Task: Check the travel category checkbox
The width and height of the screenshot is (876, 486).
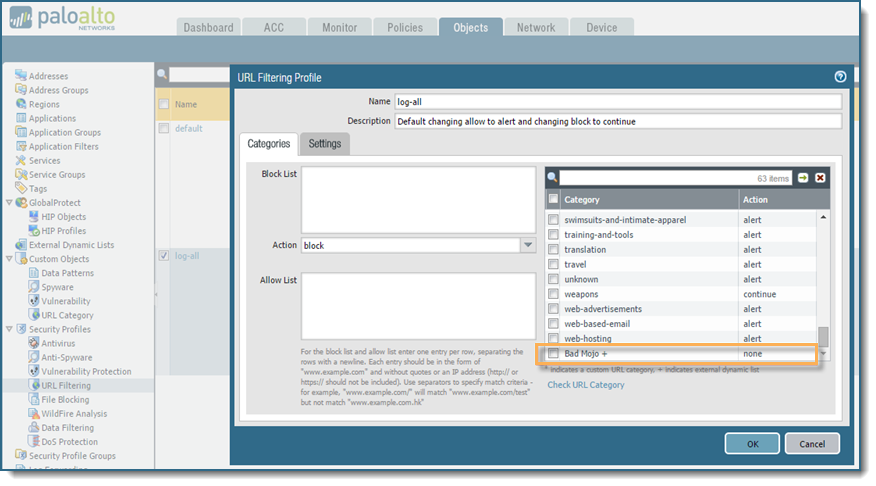Action: click(553, 264)
